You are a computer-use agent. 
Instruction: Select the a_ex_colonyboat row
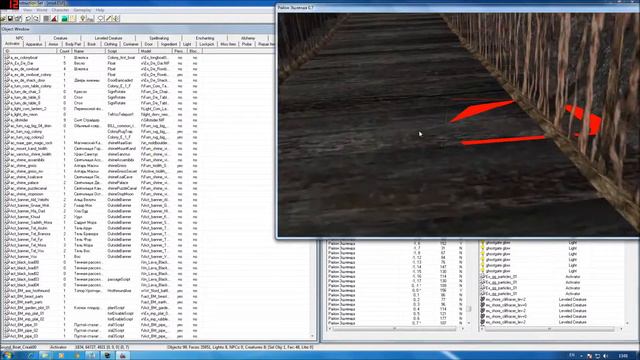pyautogui.click(x=102, y=58)
